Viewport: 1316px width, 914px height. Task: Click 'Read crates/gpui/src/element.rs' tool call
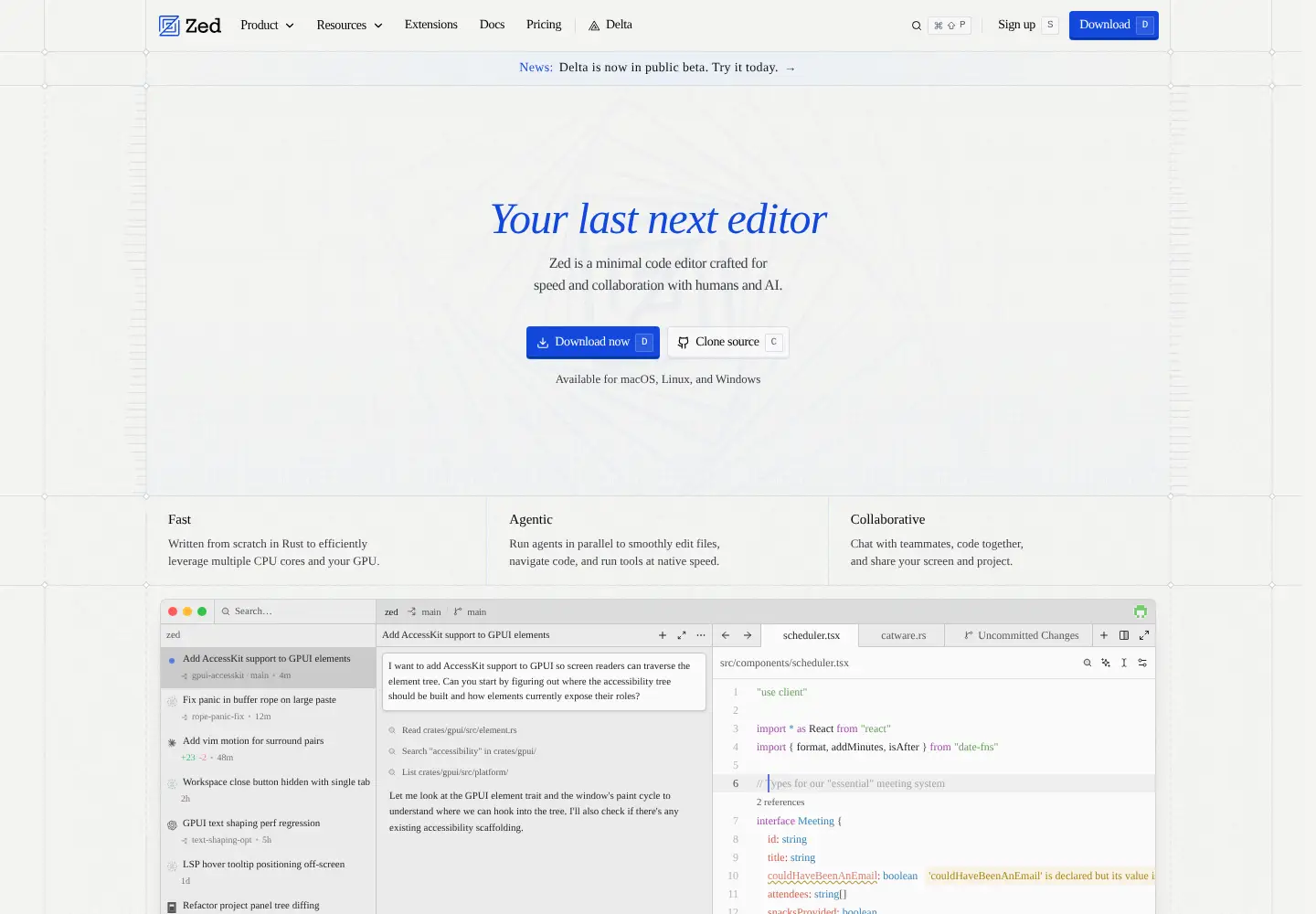coord(453,730)
